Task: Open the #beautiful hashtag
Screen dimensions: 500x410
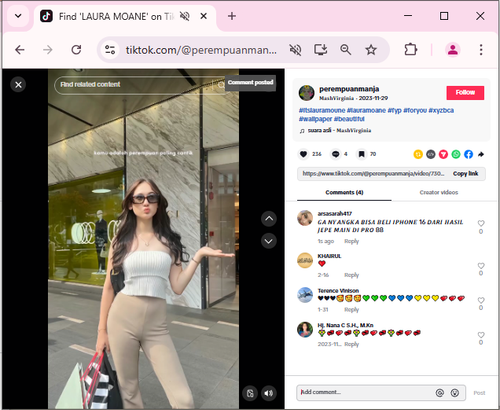Action: point(349,119)
